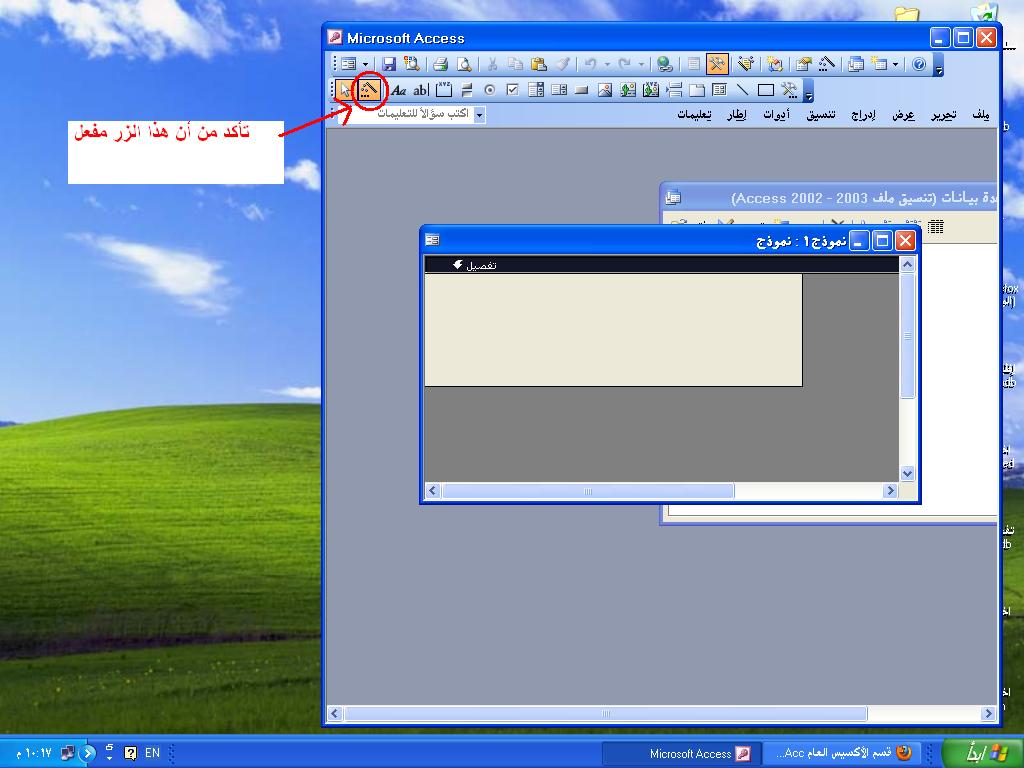Open the عرض (View) menu

pos(903,115)
